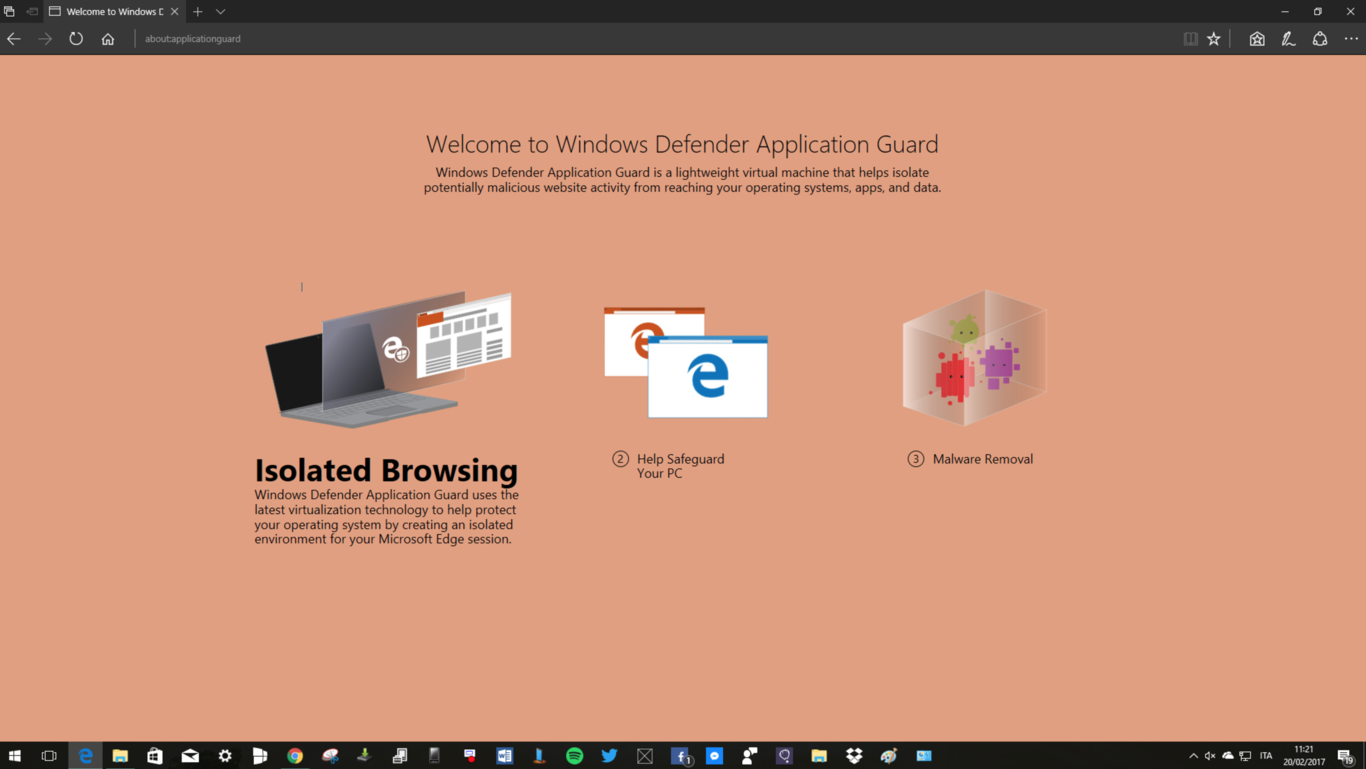Set these tabs aside
1366x769 pixels.
pos(32,12)
